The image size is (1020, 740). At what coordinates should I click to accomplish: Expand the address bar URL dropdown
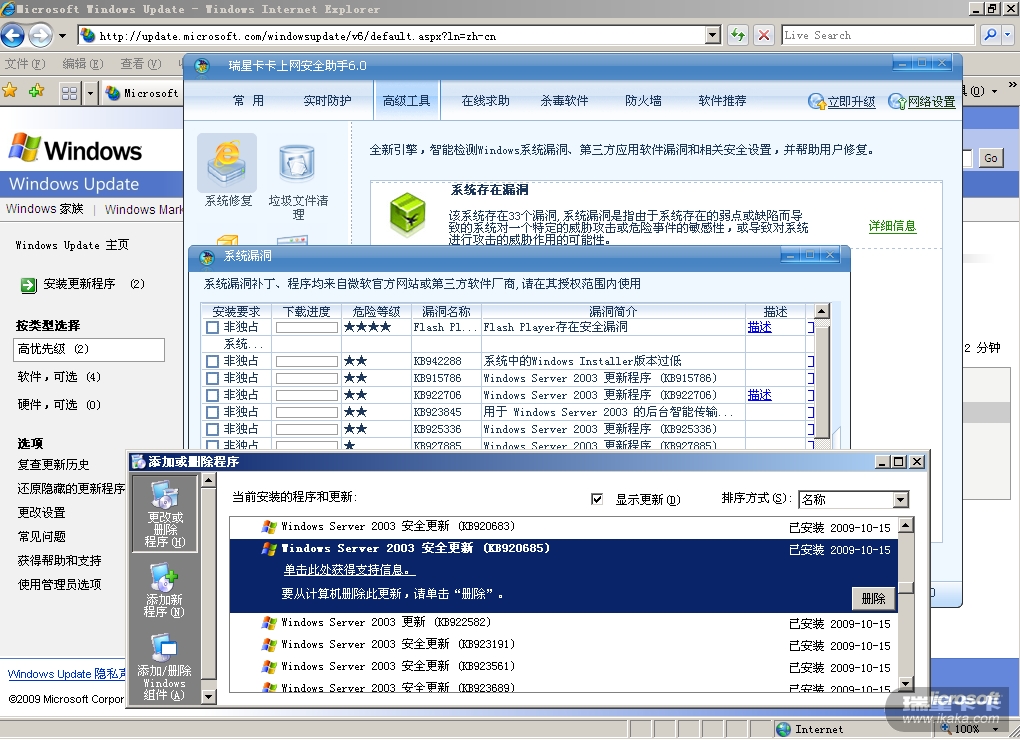pyautogui.click(x=713, y=35)
